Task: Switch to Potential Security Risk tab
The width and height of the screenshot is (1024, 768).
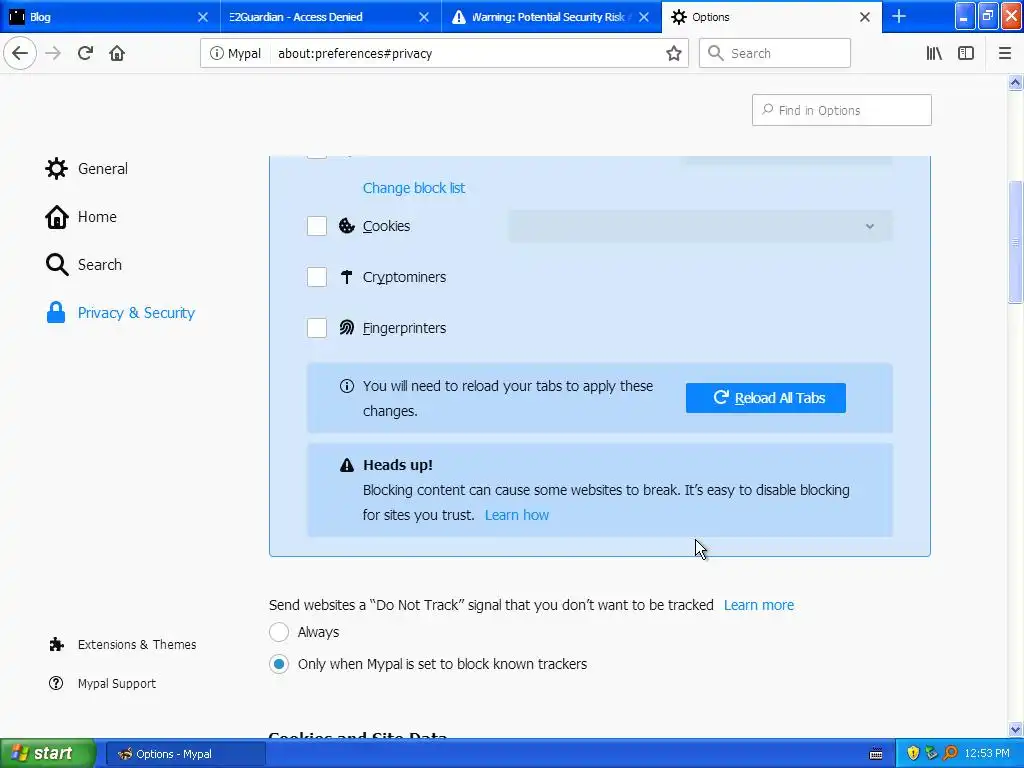Action: click(x=551, y=17)
